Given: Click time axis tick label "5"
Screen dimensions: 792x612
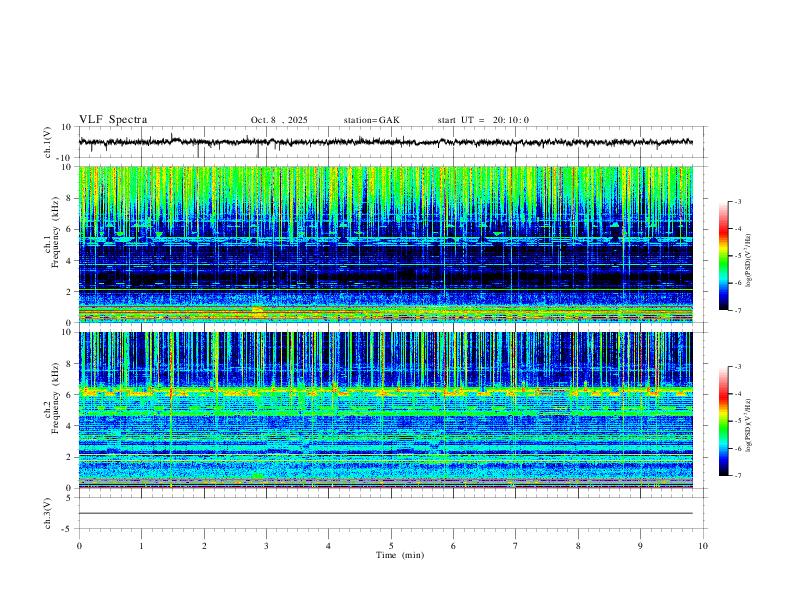Looking at the screenshot, I should 391,546.
